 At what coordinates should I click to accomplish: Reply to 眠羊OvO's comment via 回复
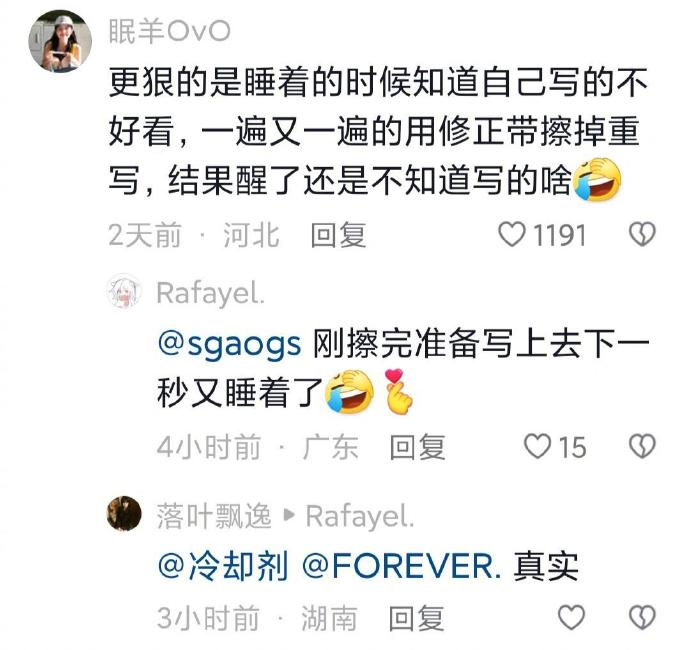pos(338,235)
